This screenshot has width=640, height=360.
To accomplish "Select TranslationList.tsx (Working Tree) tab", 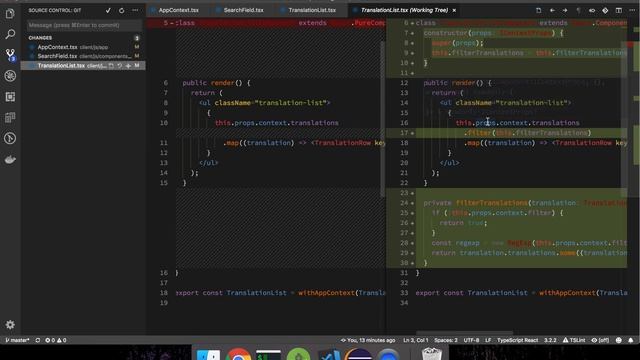I will (x=404, y=10).
